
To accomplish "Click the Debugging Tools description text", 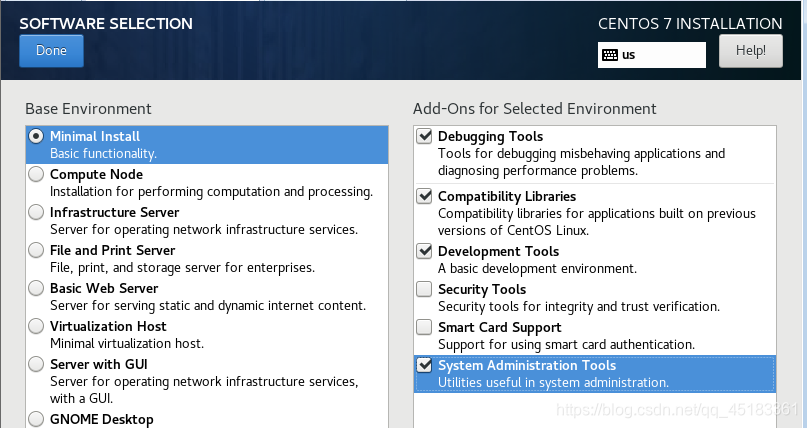I will click(581, 161).
